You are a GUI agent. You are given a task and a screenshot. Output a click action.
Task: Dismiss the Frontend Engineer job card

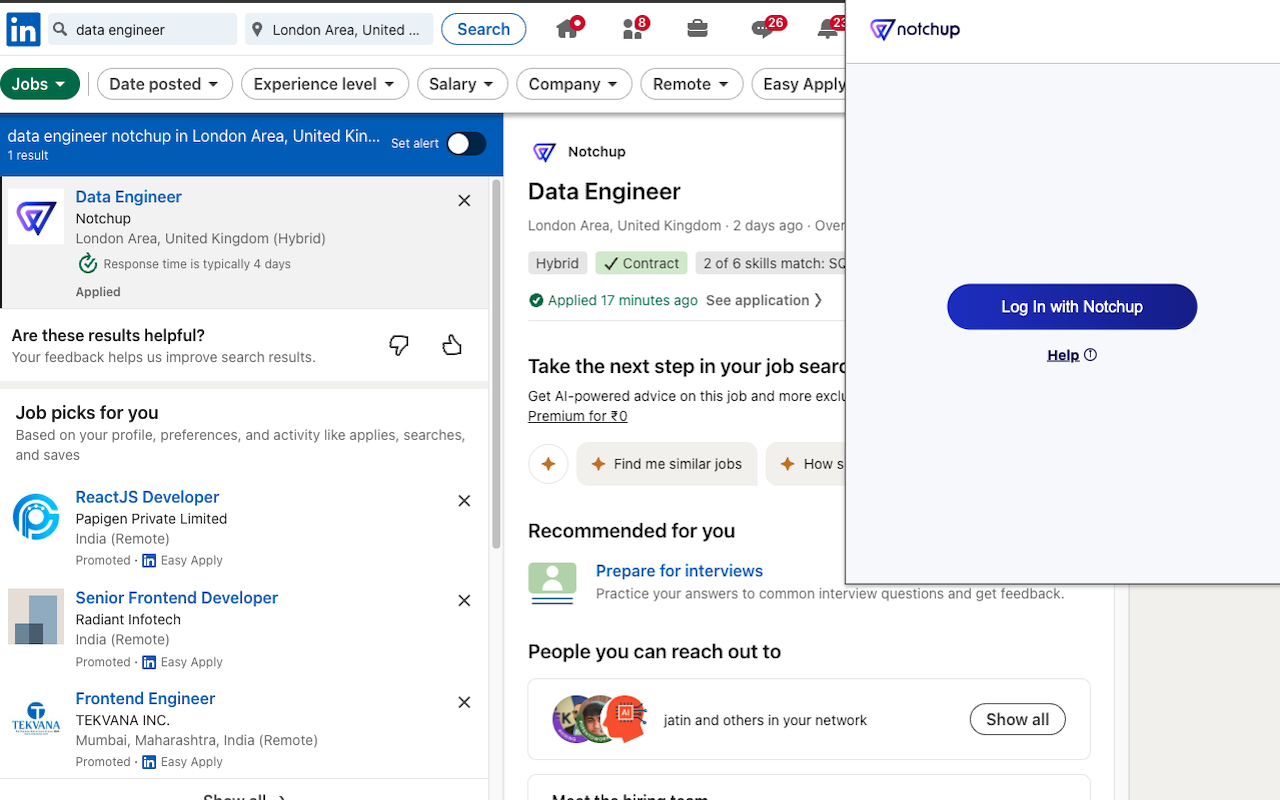pyautogui.click(x=464, y=703)
